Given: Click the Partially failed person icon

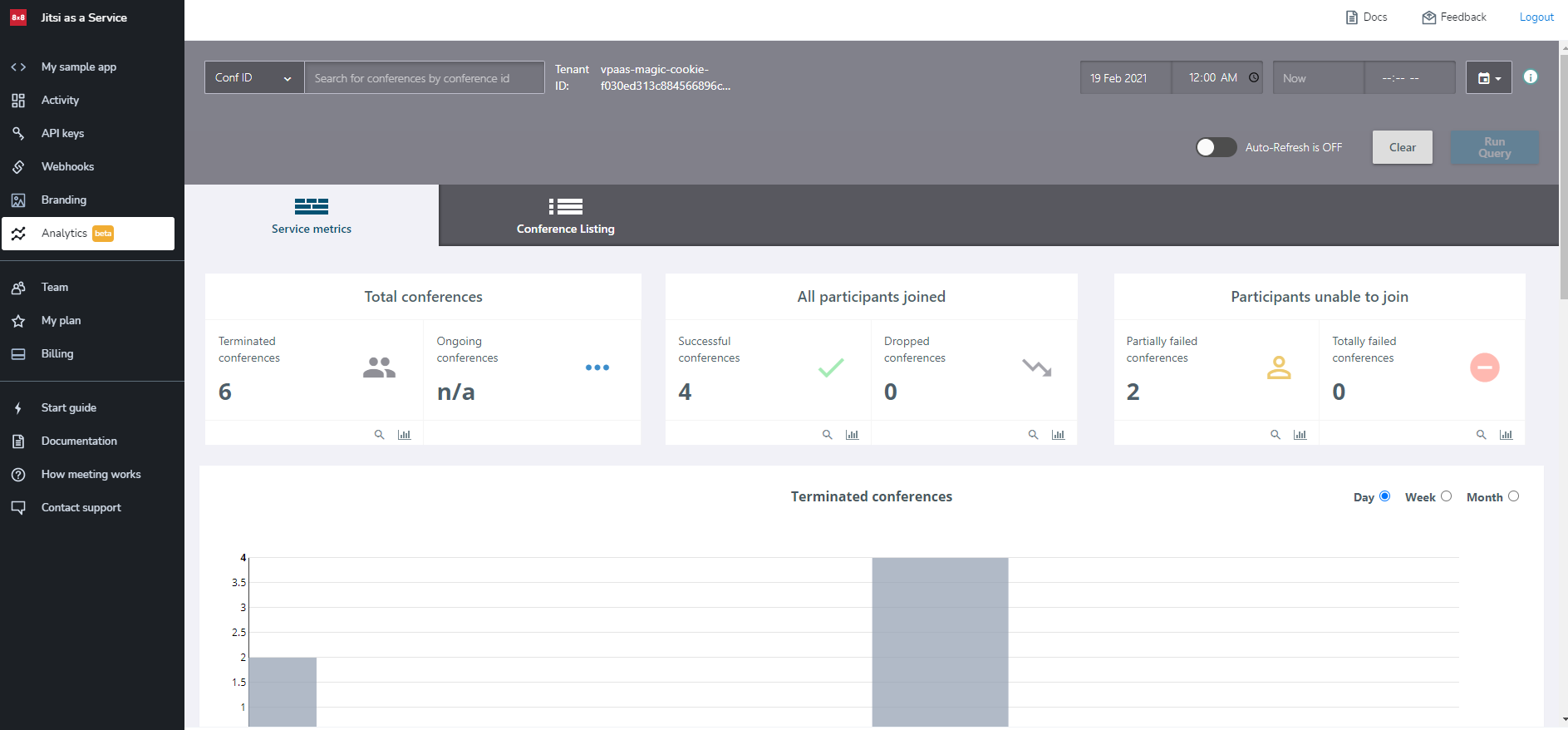Looking at the screenshot, I should point(1279,367).
